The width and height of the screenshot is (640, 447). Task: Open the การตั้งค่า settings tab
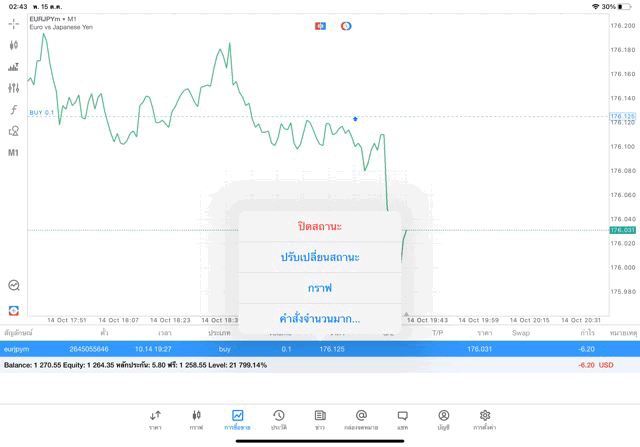coord(485,419)
